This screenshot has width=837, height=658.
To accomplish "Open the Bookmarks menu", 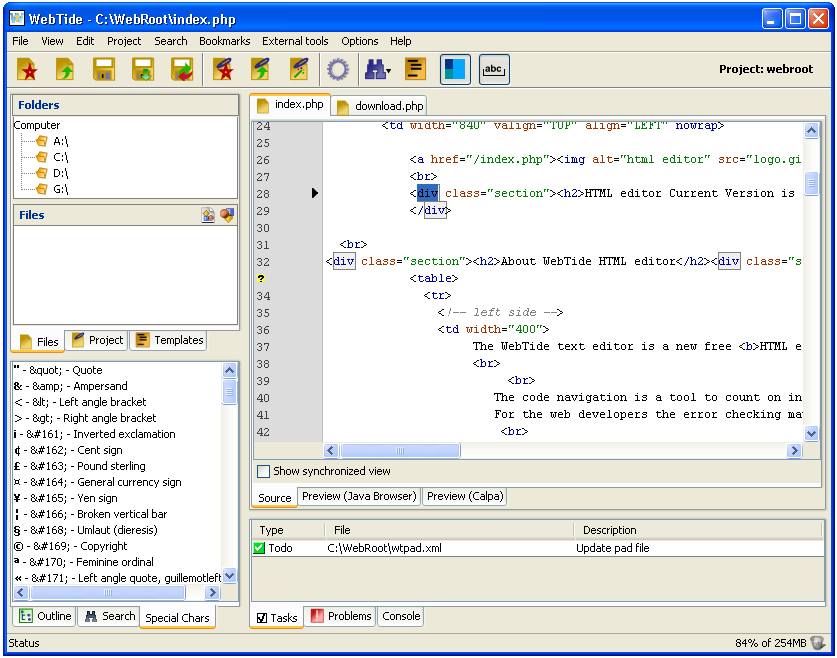I will (225, 41).
